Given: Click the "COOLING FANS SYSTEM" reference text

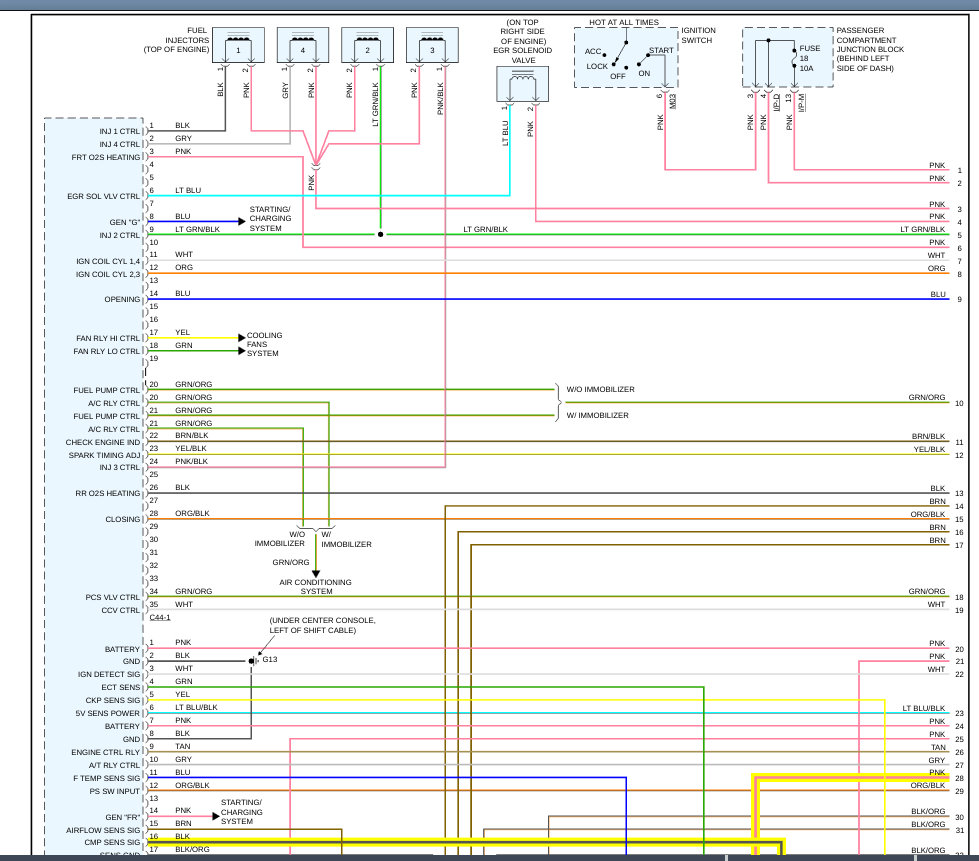Looking at the screenshot, I should click(x=265, y=344).
